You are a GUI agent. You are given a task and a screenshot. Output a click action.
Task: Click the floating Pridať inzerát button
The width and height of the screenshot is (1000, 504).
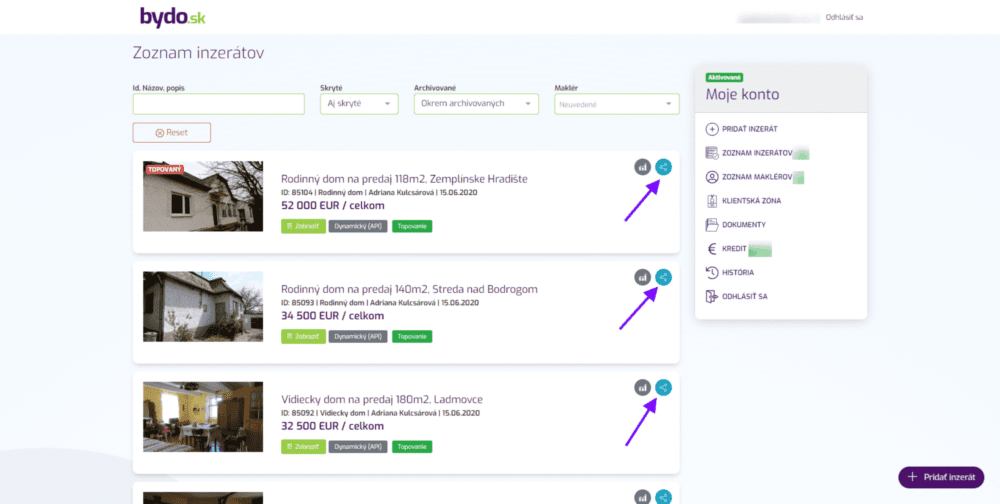[x=941, y=477]
